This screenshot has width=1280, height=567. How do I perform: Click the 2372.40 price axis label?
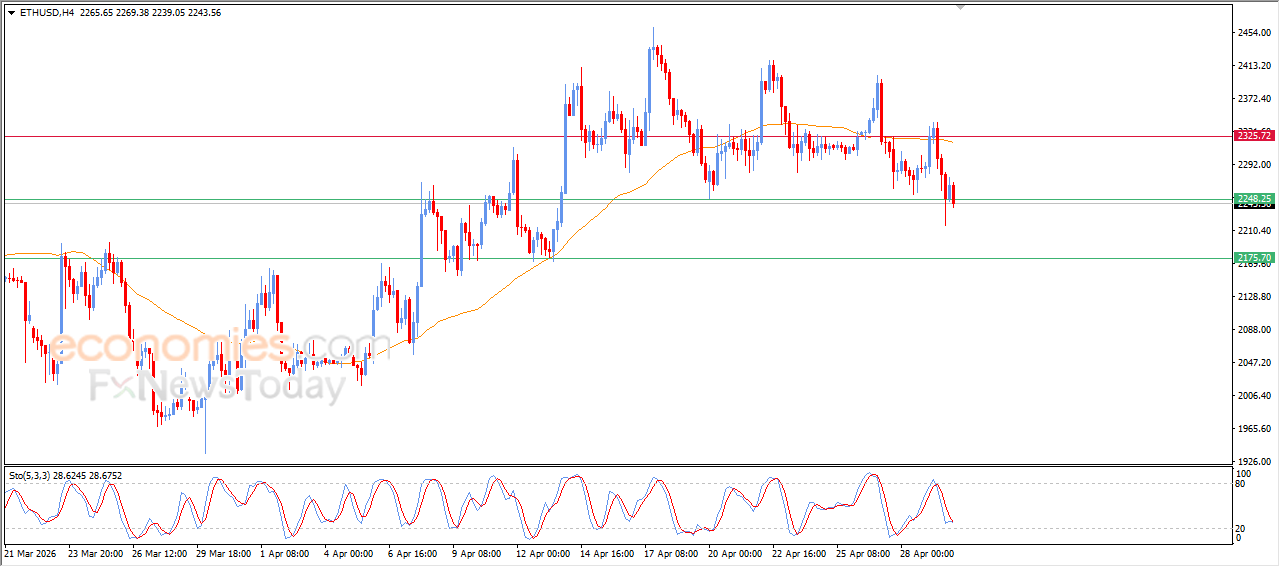(1255, 99)
